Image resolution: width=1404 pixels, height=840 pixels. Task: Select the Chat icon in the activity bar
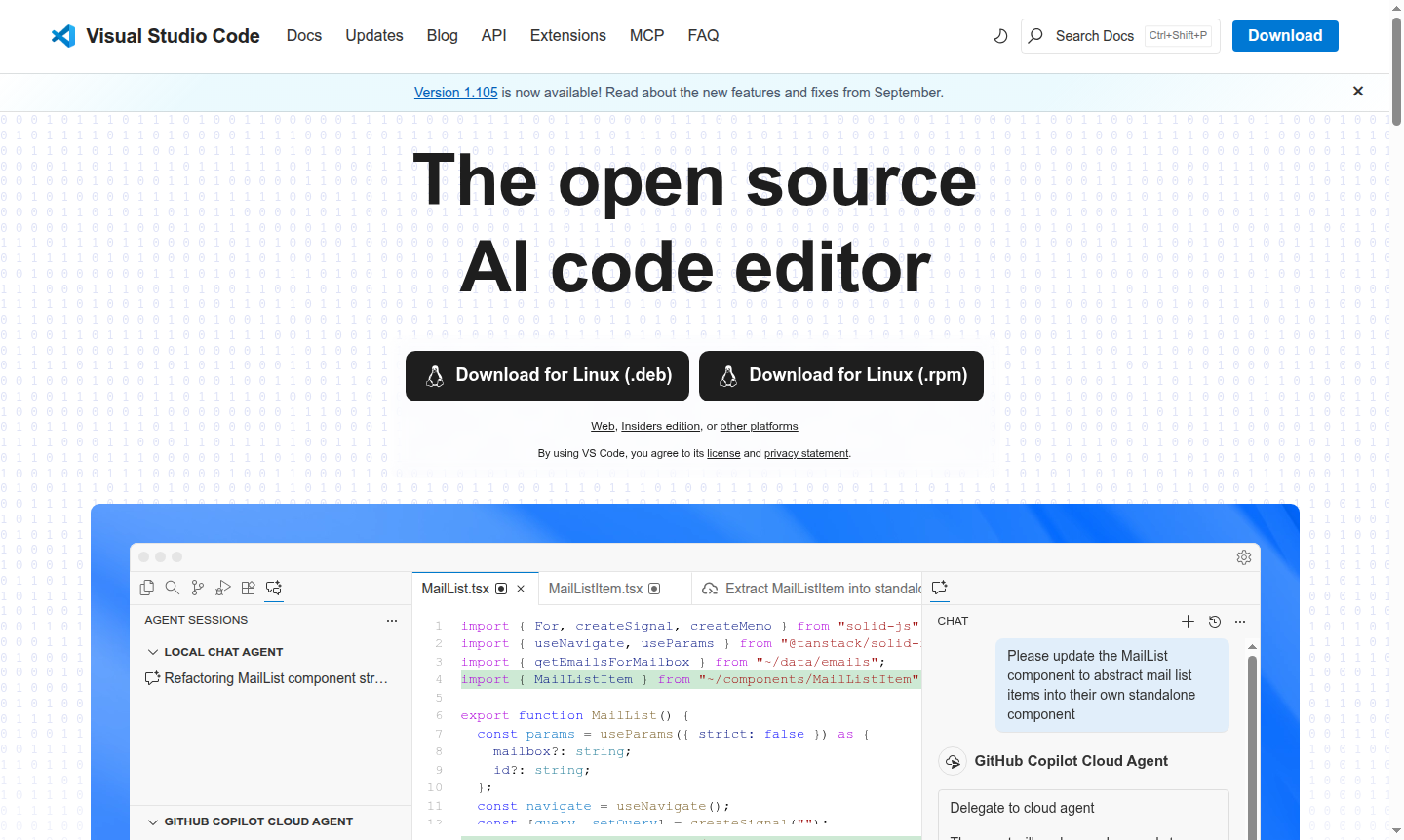coord(273,588)
